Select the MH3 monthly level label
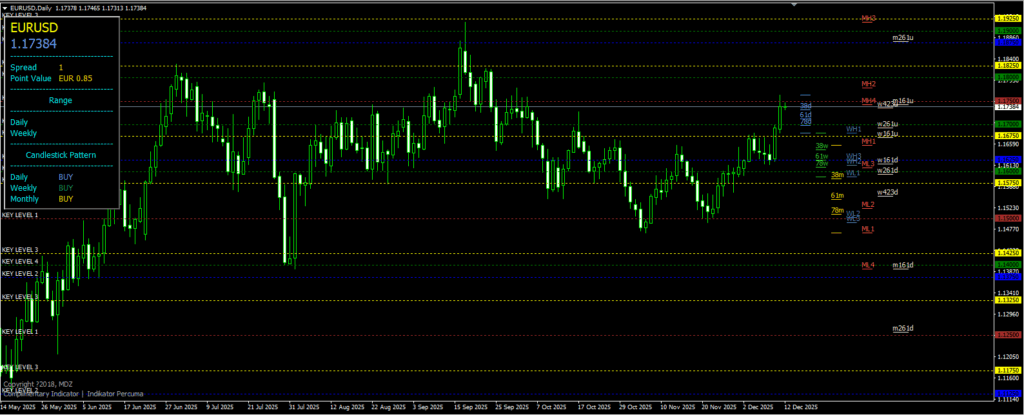The image size is (1024, 415). coord(868,18)
